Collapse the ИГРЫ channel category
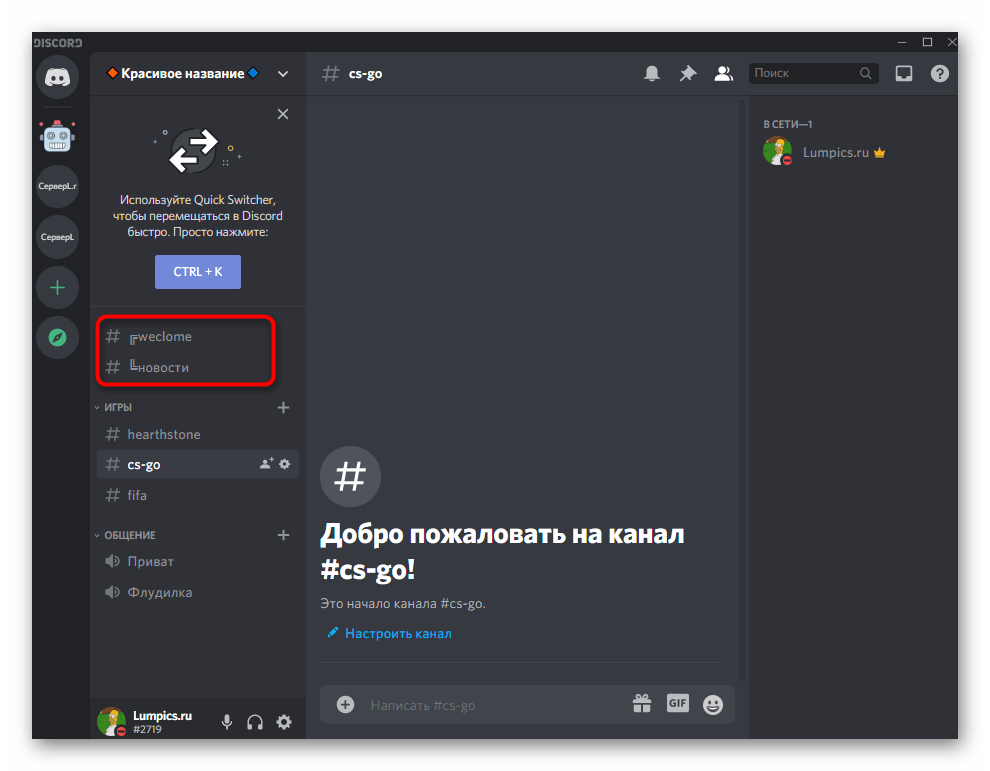The width and height of the screenshot is (990, 771). click(118, 408)
